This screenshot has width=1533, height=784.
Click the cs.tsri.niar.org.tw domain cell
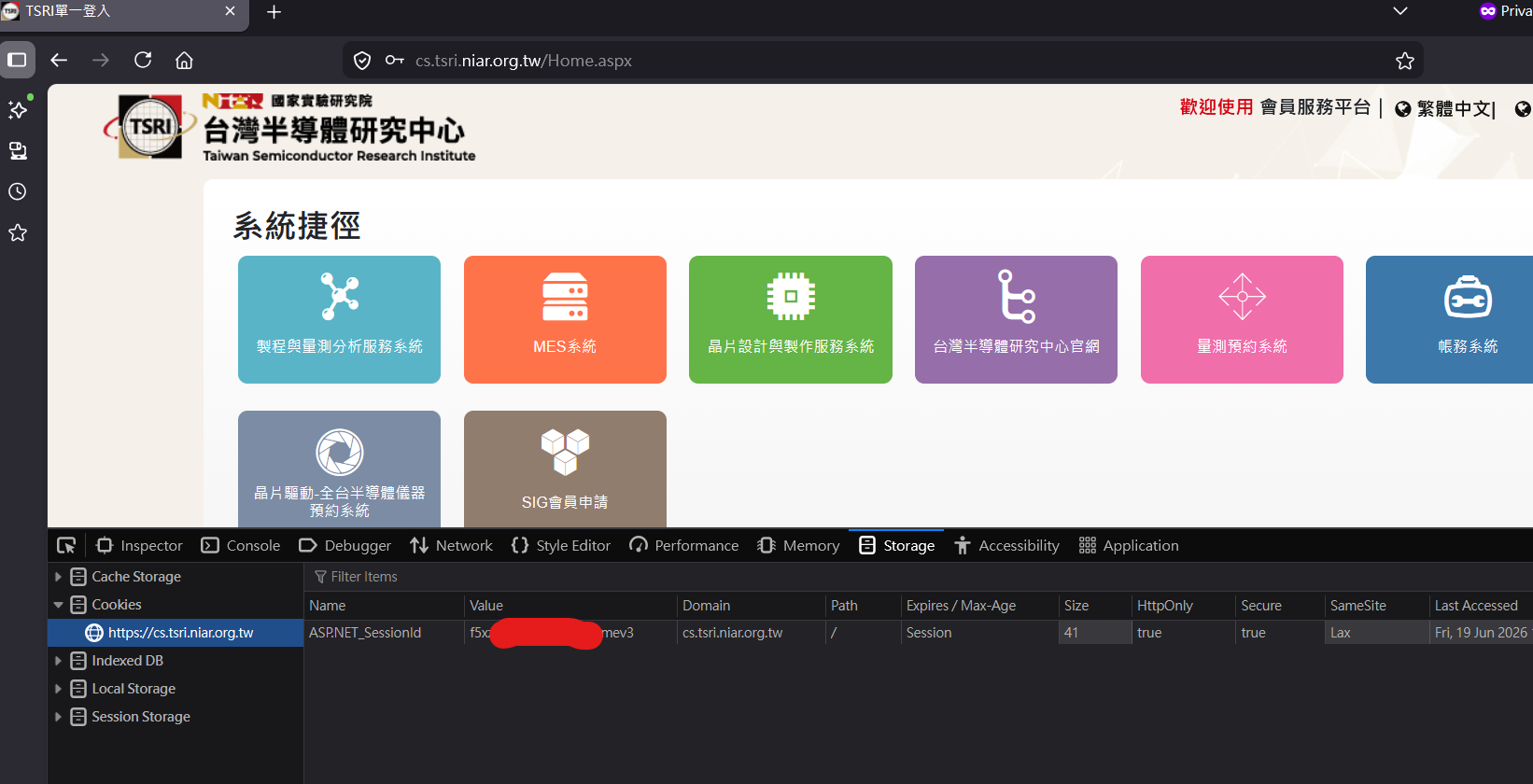point(751,633)
